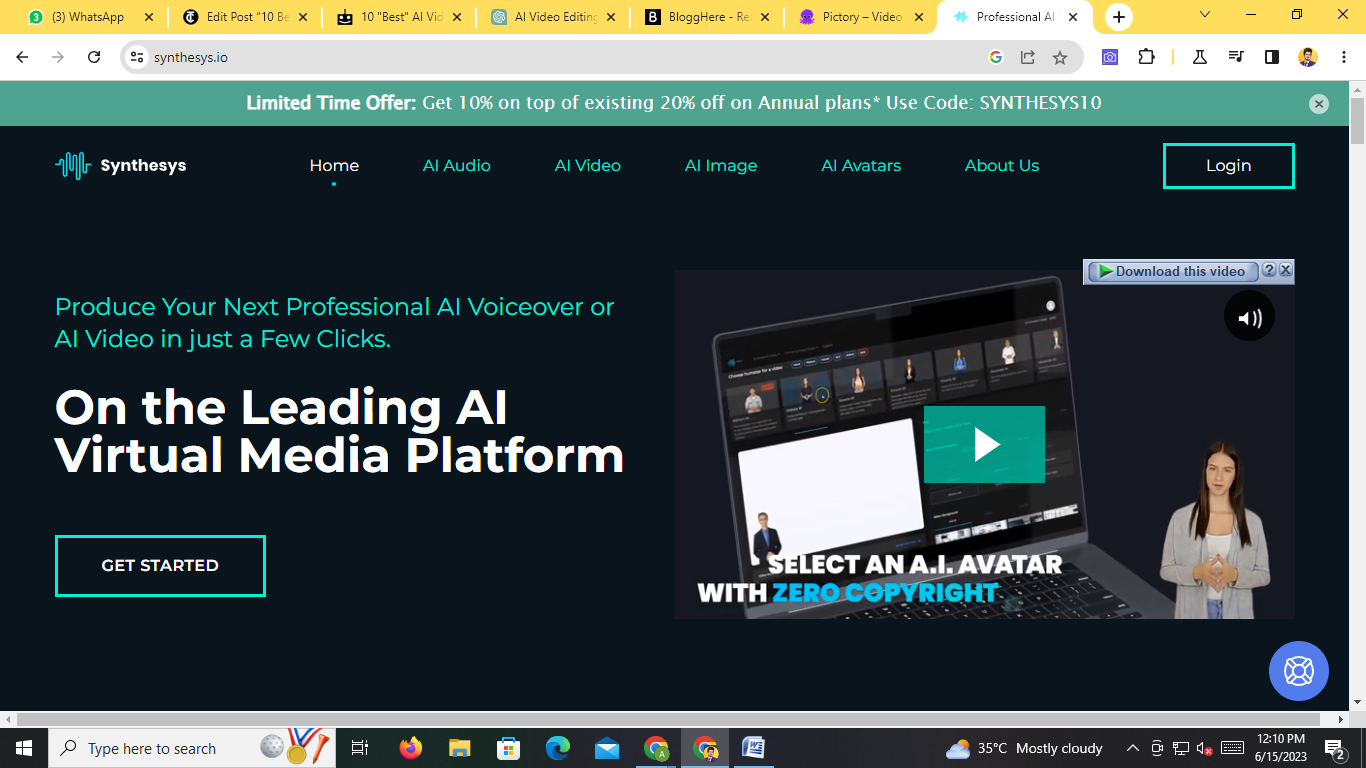Bookmark this page with the star icon
Viewport: 1366px width, 768px height.
click(x=1060, y=57)
